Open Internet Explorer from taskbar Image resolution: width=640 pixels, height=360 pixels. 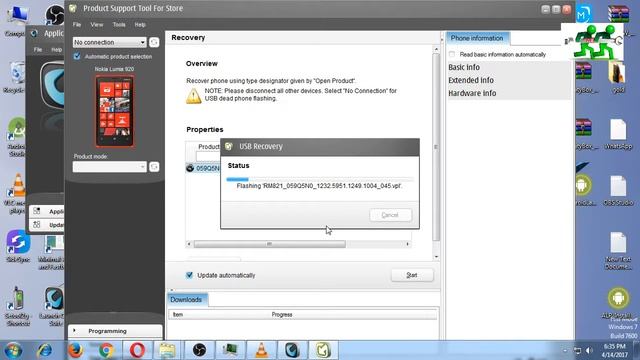[44, 351]
